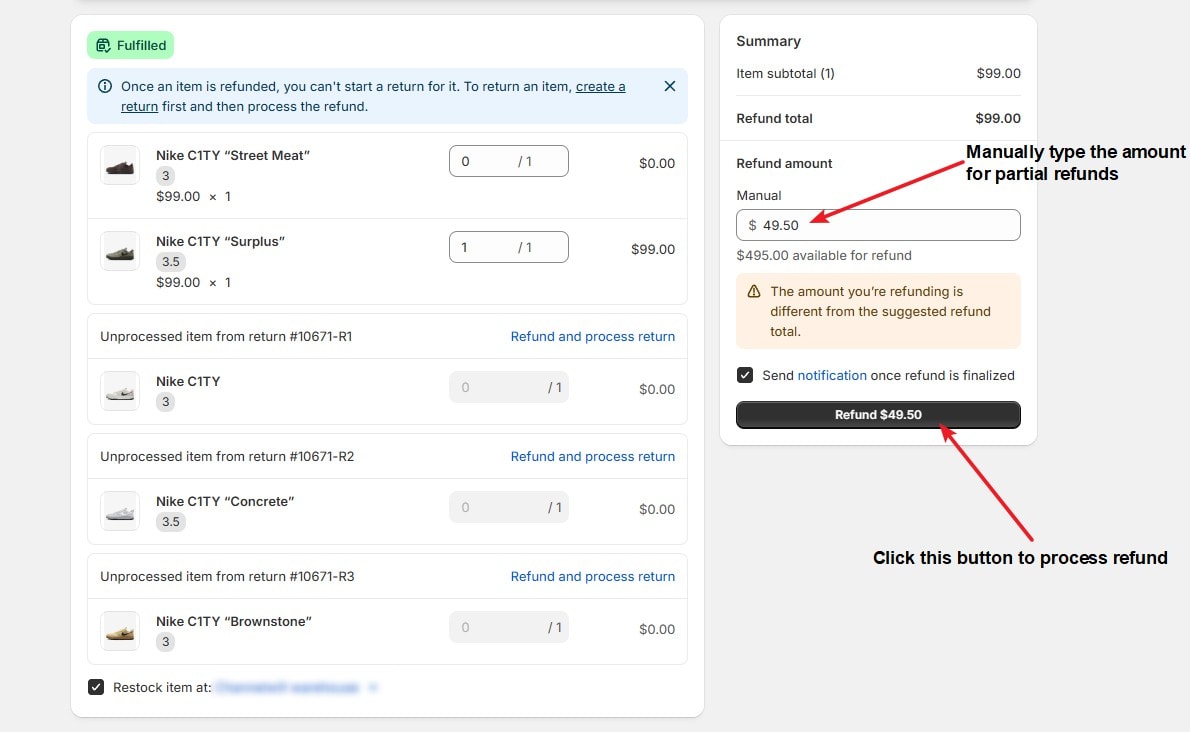Click "Unprocessed item from return #10671-R1" heading
Screen dimensions: 1190x732
226,336
